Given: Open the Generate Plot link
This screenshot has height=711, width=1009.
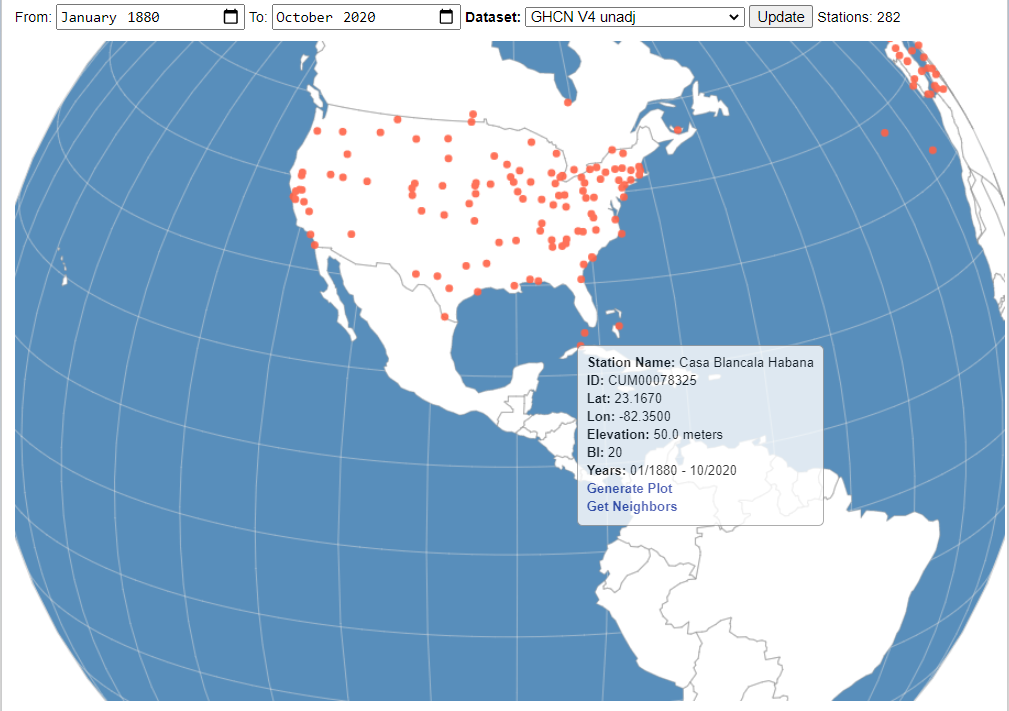Looking at the screenshot, I should coord(629,488).
